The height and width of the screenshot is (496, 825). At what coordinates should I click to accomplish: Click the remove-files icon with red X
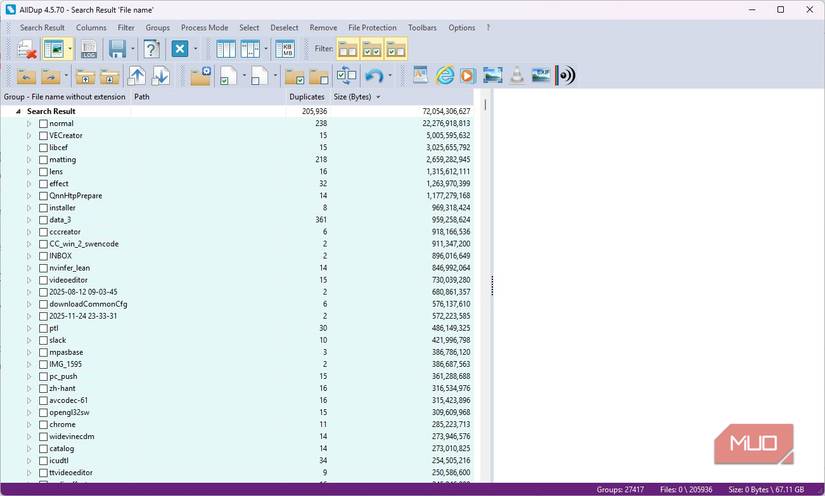point(26,49)
